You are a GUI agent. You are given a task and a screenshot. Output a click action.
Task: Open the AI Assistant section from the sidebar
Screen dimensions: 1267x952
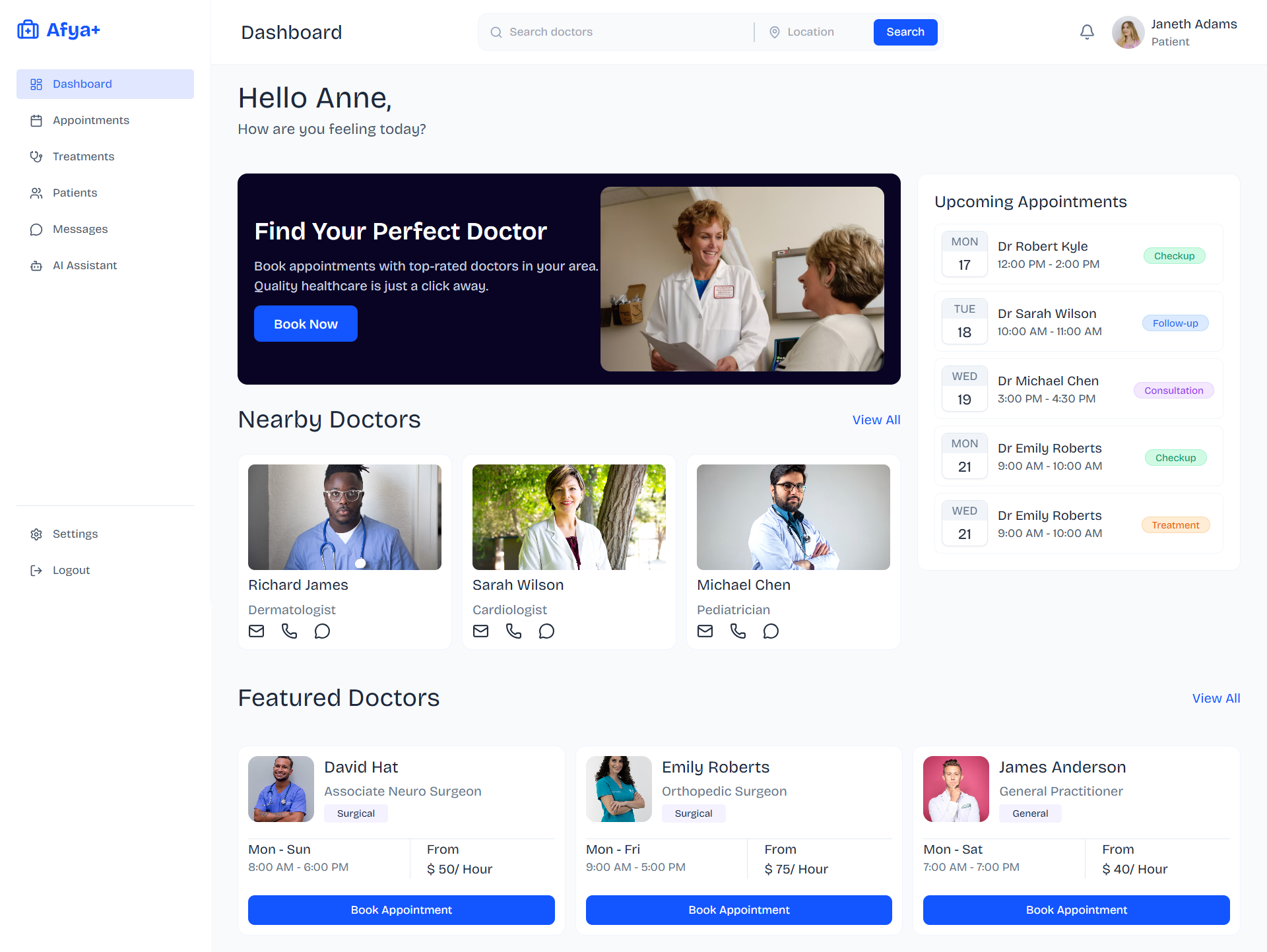click(x=84, y=265)
